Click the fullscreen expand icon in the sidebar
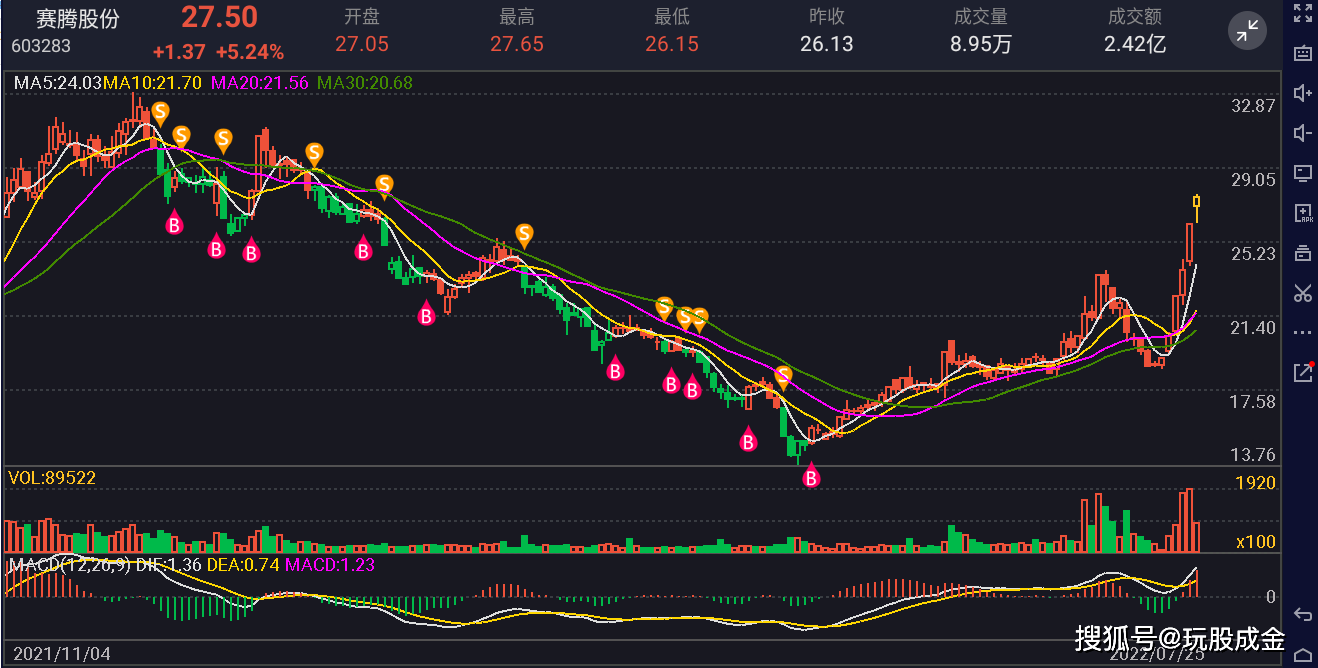 coord(1302,13)
